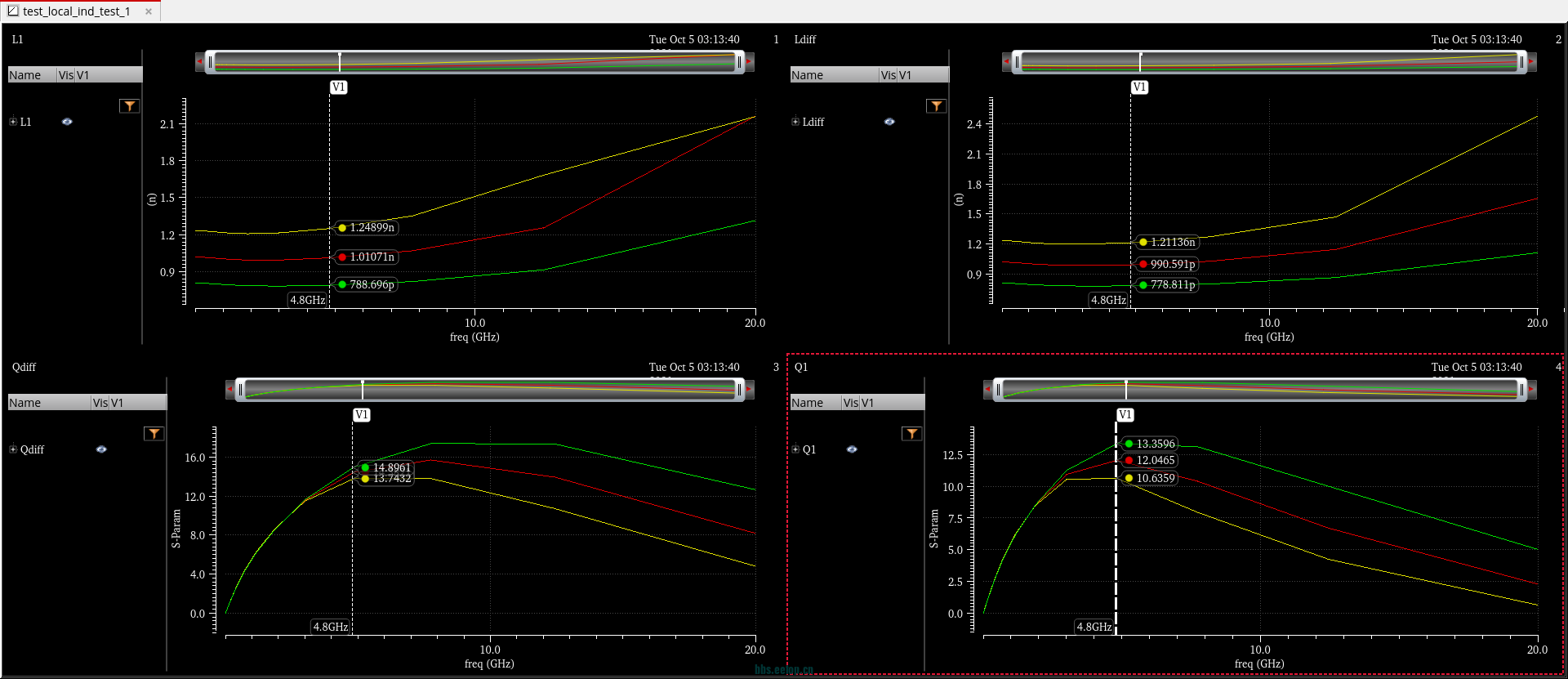Select V1 marker label in Ldiff plot
The width and height of the screenshot is (1568, 679).
point(1140,87)
